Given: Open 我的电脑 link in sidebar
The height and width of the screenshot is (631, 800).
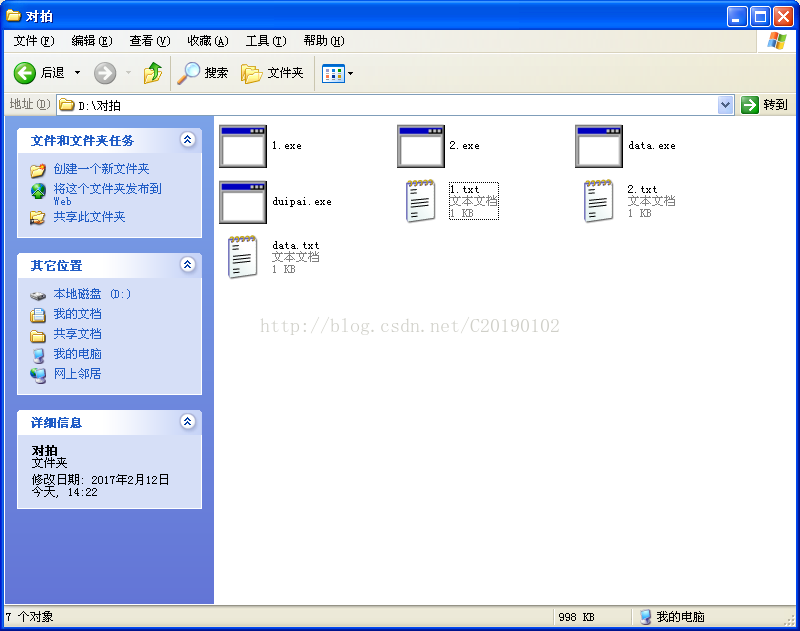Looking at the screenshot, I should click(78, 354).
